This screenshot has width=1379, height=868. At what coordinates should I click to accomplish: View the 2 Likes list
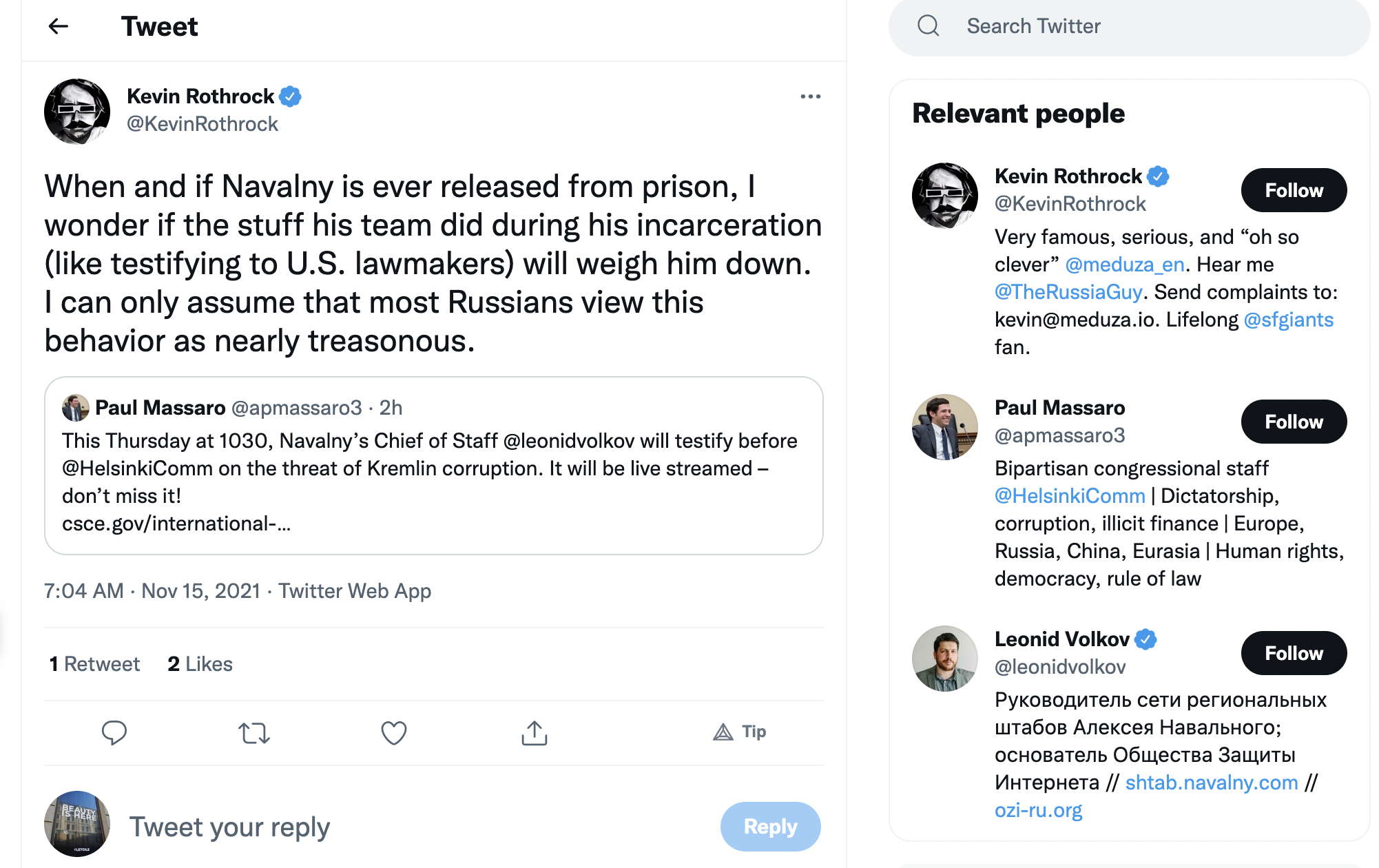200,664
